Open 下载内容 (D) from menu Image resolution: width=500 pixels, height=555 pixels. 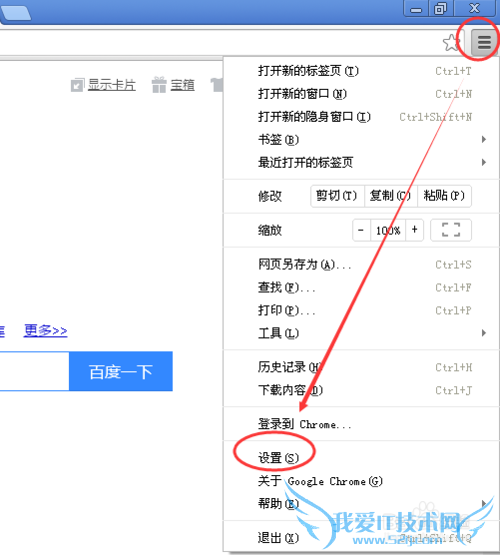tap(361, 390)
